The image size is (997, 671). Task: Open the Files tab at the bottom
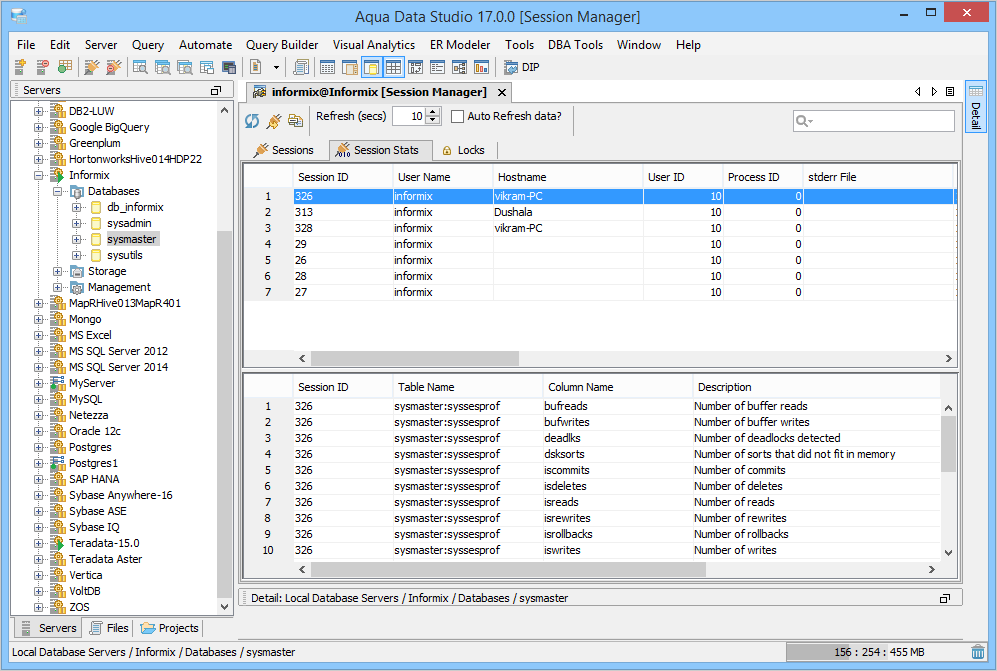coord(109,628)
